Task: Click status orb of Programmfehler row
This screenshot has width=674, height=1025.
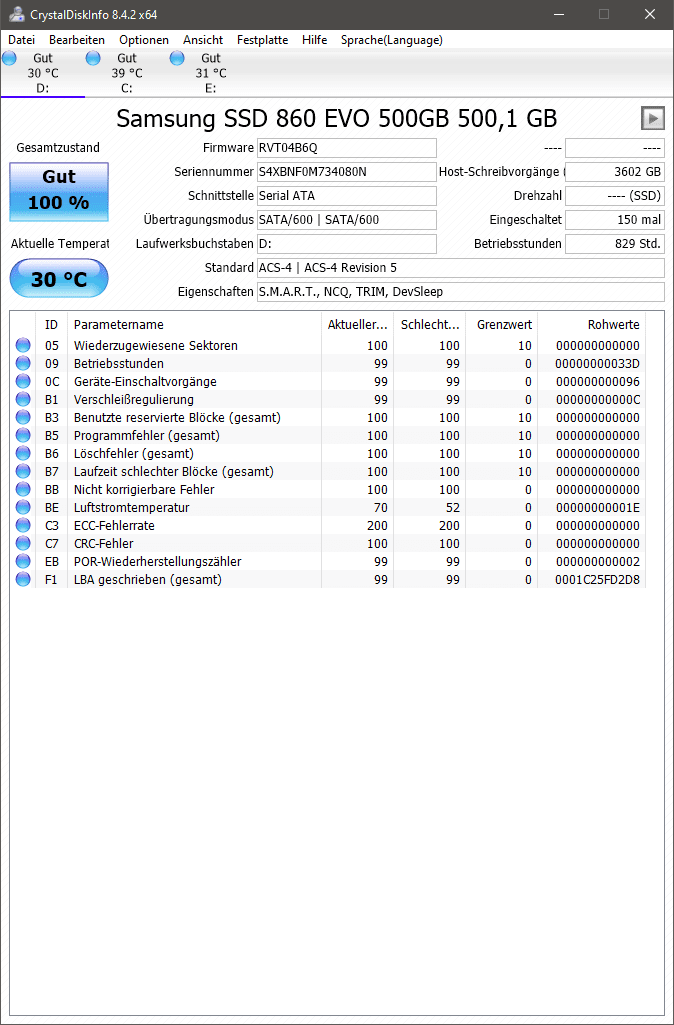Action: pos(23,435)
